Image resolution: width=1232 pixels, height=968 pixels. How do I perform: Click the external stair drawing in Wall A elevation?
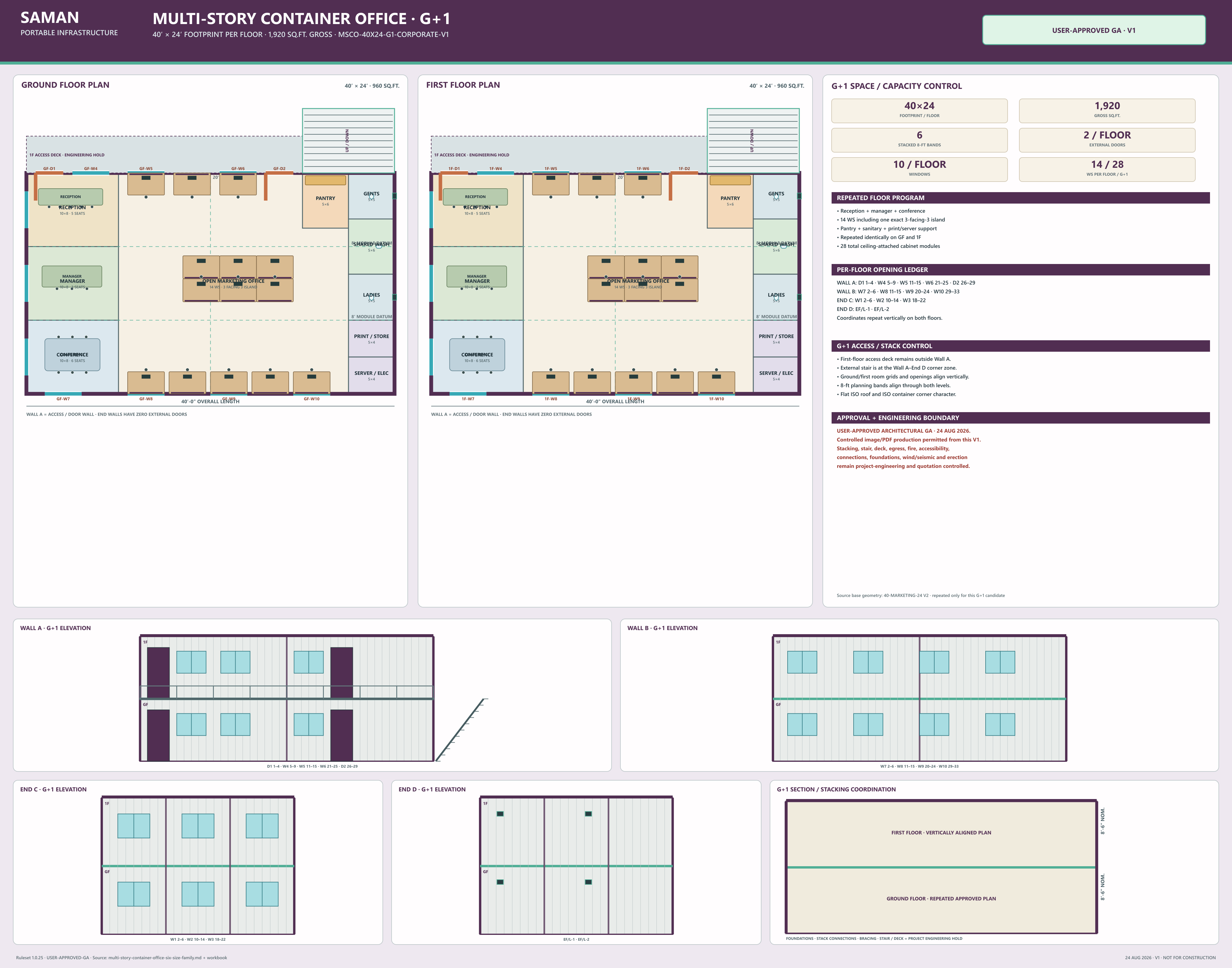click(x=461, y=730)
